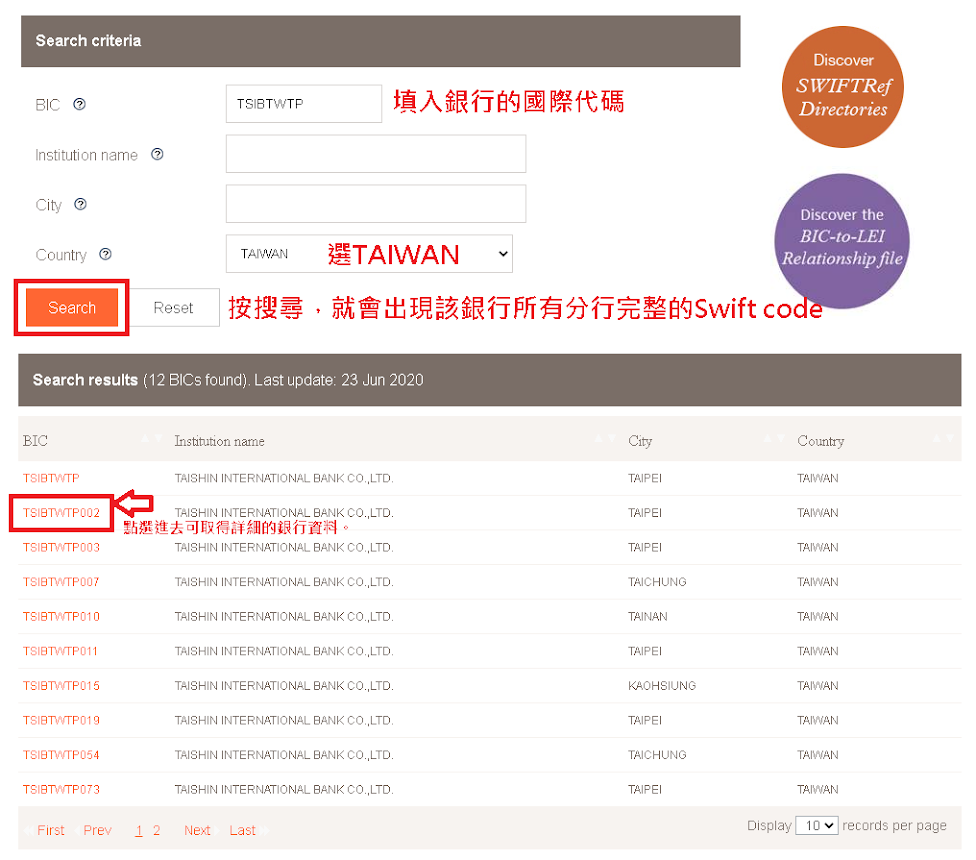976x860 pixels.
Task: Click the Discover SWIFTRef Directories badge
Action: (842, 87)
